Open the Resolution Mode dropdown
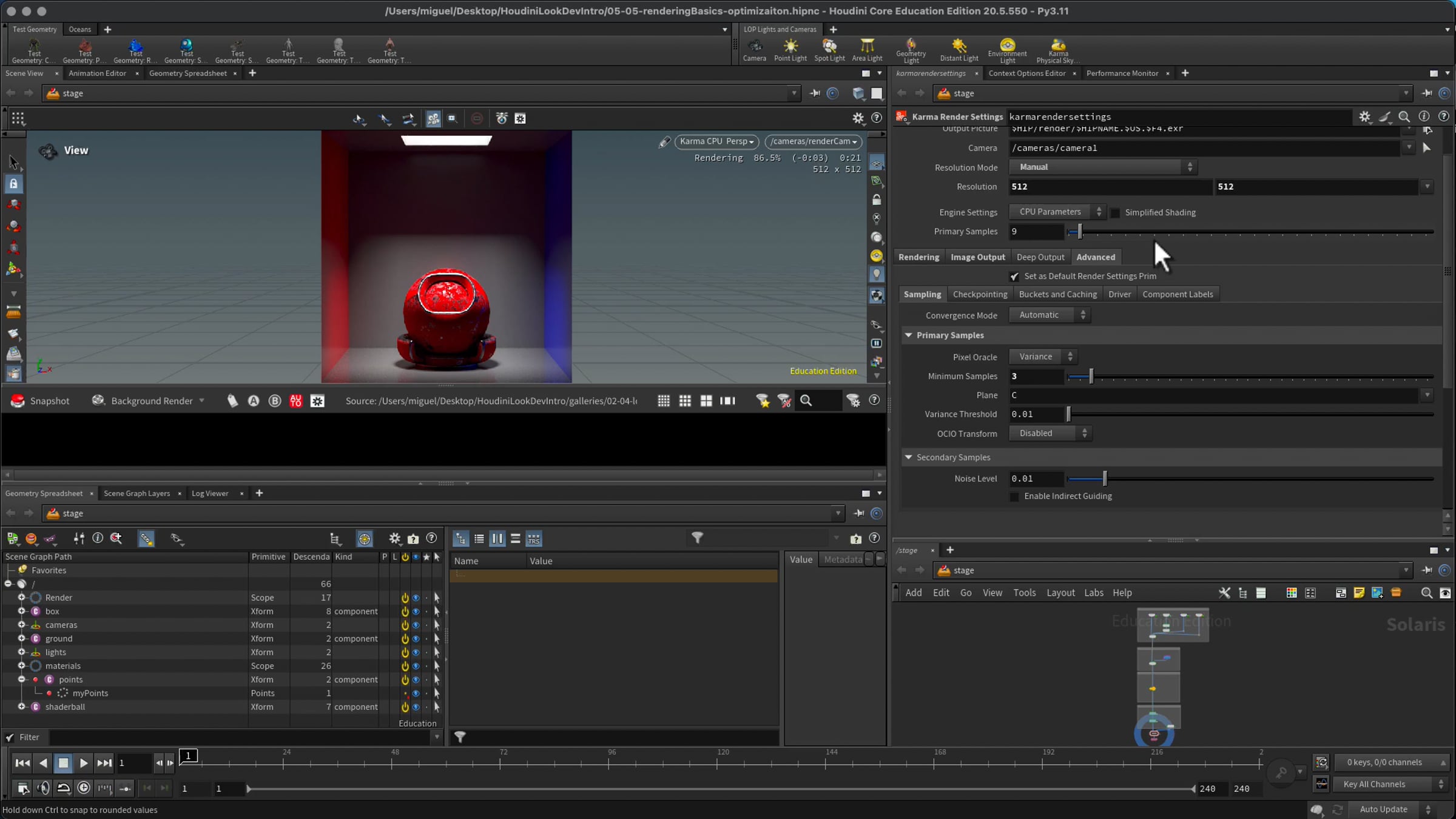 [1102, 167]
